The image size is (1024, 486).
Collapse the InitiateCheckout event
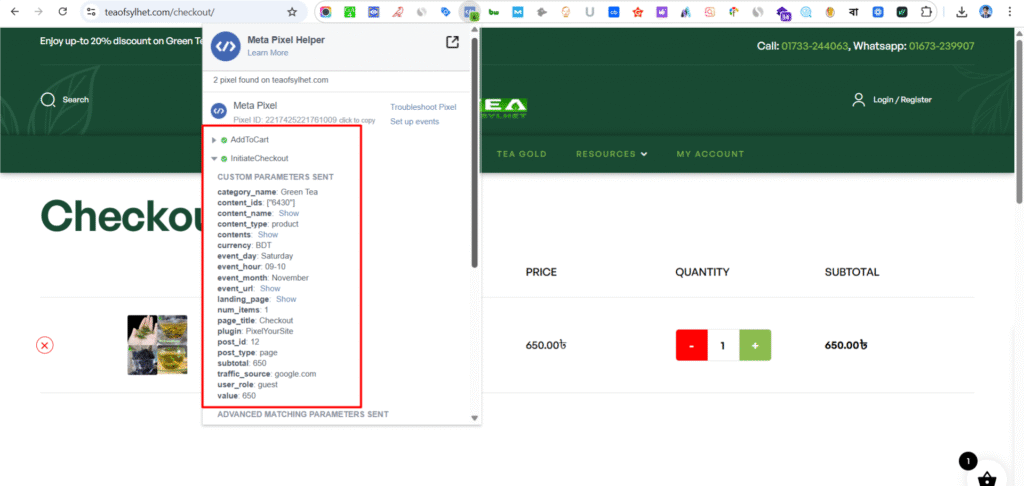click(x=214, y=158)
